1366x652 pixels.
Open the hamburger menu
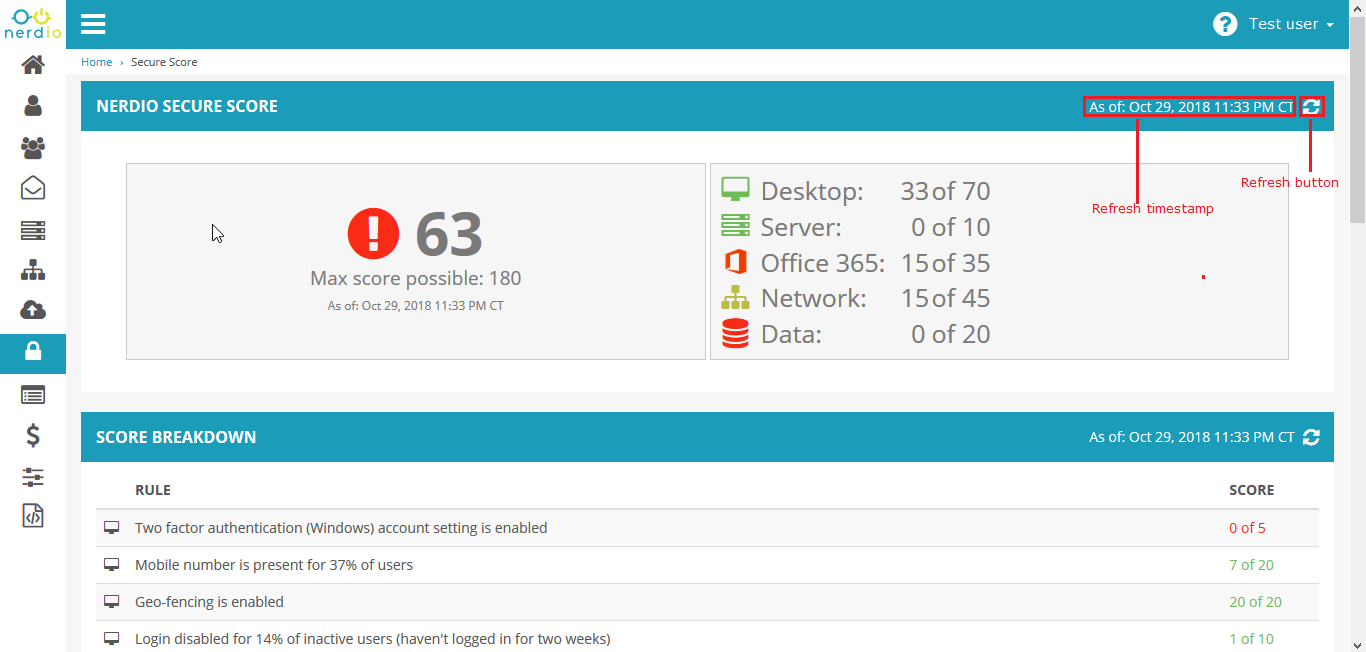coord(93,24)
